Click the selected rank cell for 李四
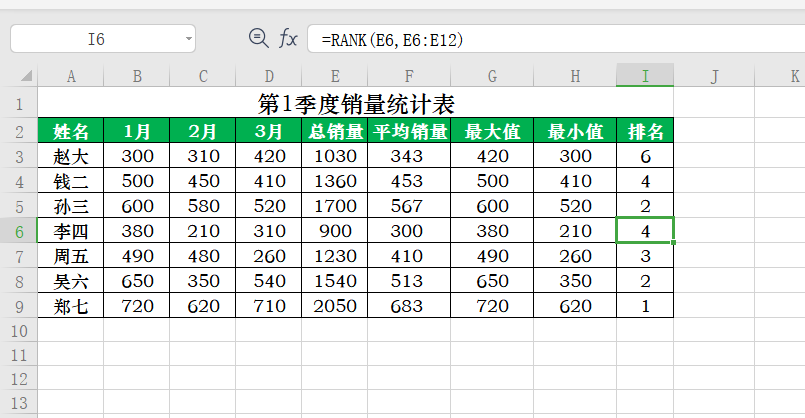The width and height of the screenshot is (805, 418). click(645, 231)
